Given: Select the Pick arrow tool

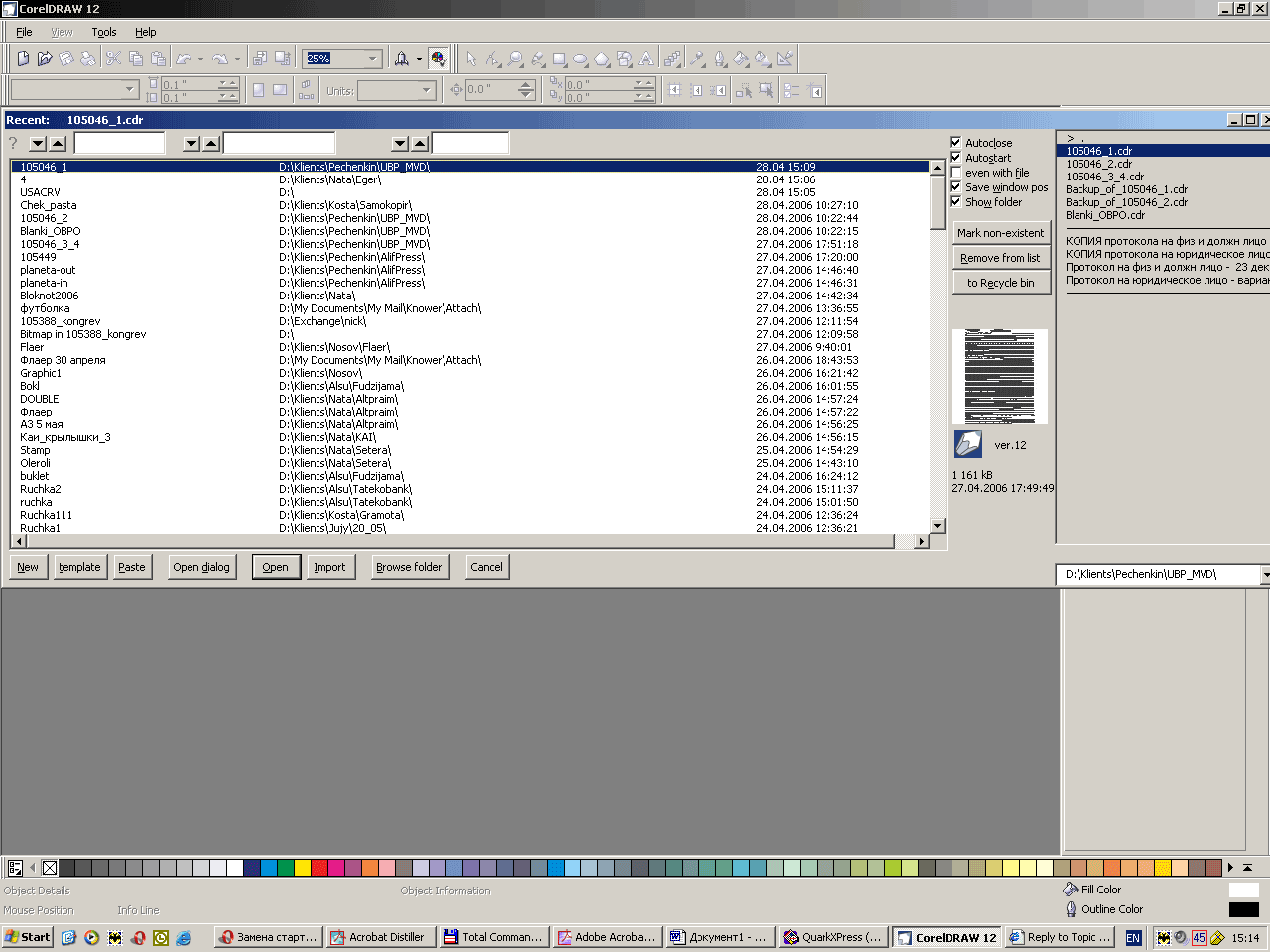Looking at the screenshot, I should (471, 59).
